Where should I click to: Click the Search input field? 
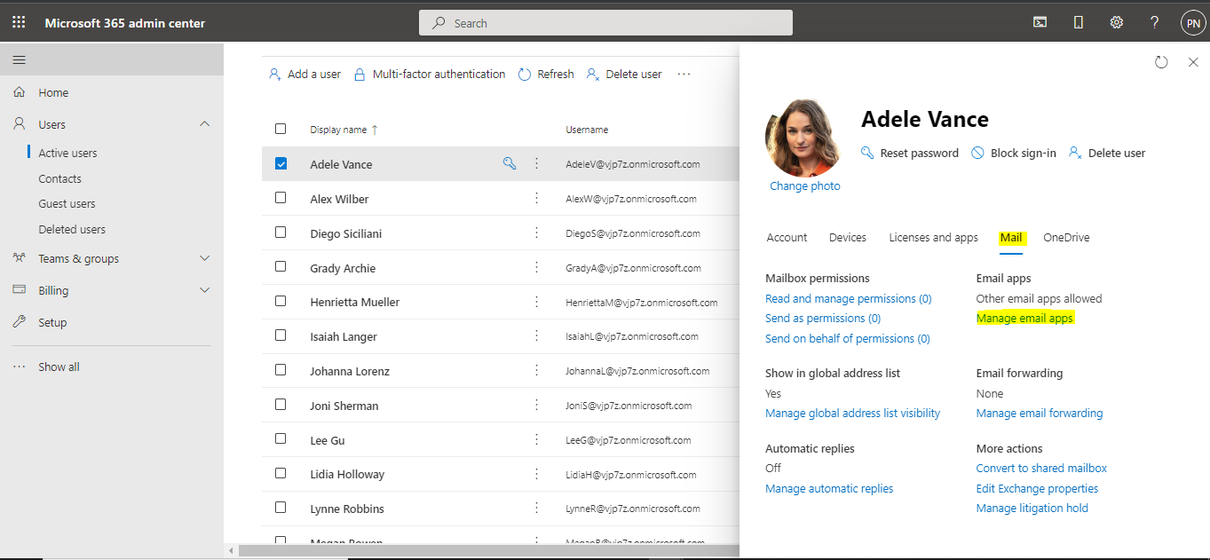(x=606, y=22)
